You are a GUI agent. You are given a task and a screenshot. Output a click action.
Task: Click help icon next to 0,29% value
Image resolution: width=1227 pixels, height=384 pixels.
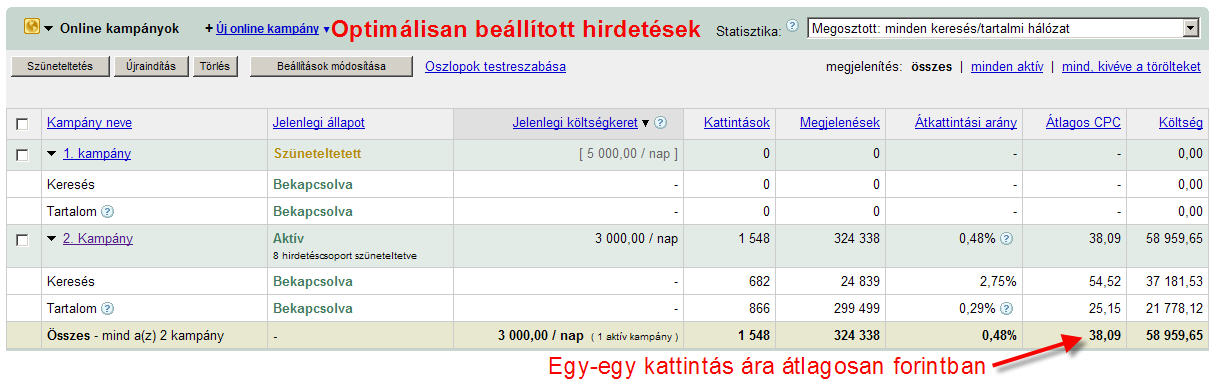(1006, 309)
